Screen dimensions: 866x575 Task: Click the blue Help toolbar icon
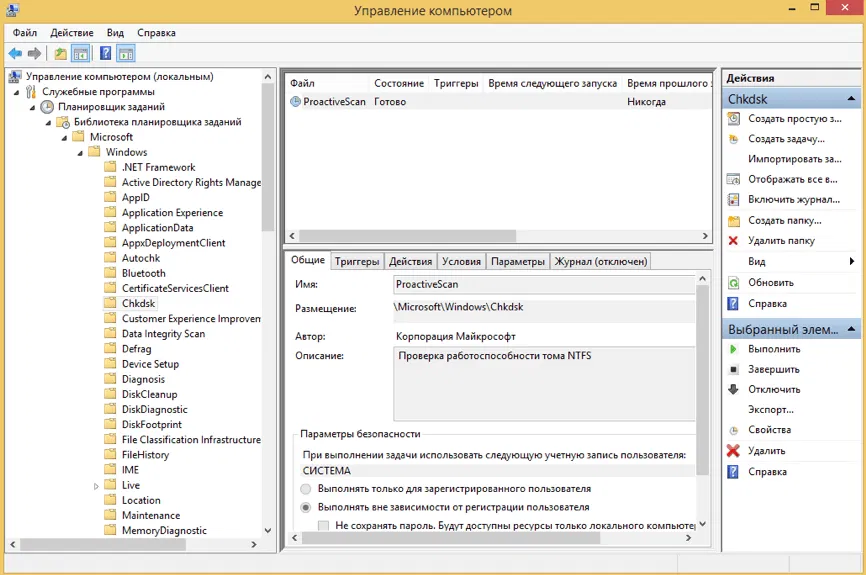pos(105,54)
